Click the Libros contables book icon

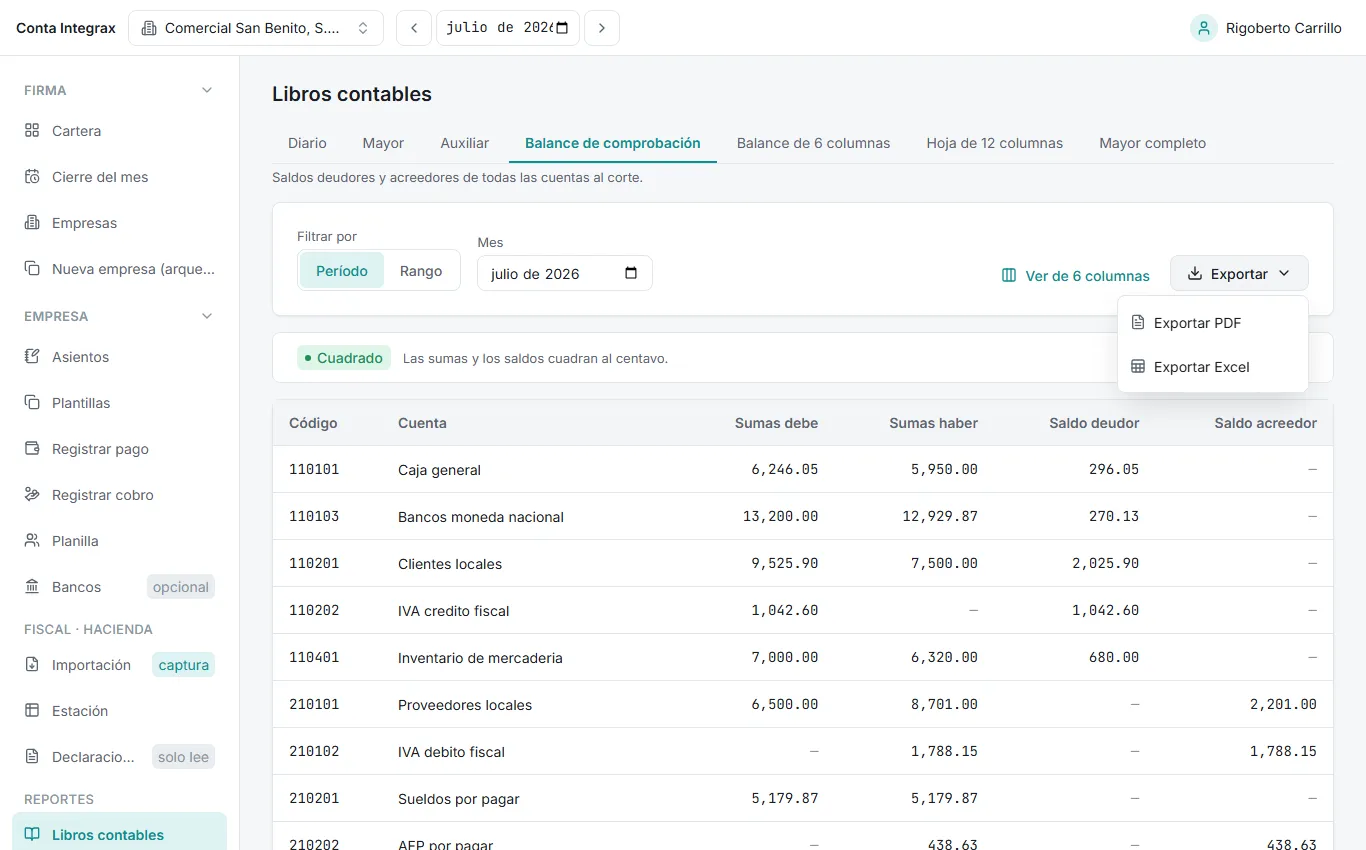point(32,835)
